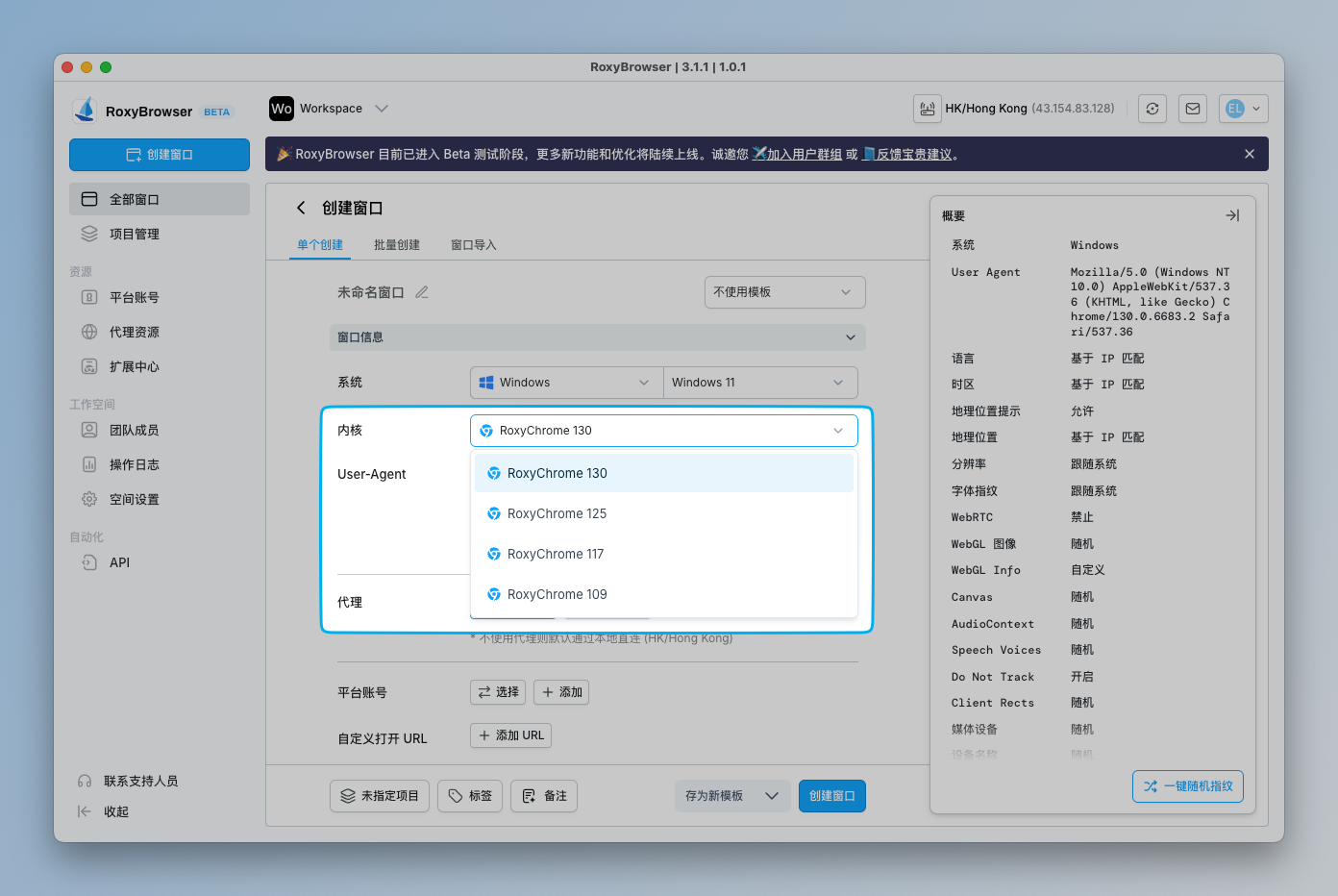
Task: Edit window name with the pencil icon
Action: [x=422, y=292]
